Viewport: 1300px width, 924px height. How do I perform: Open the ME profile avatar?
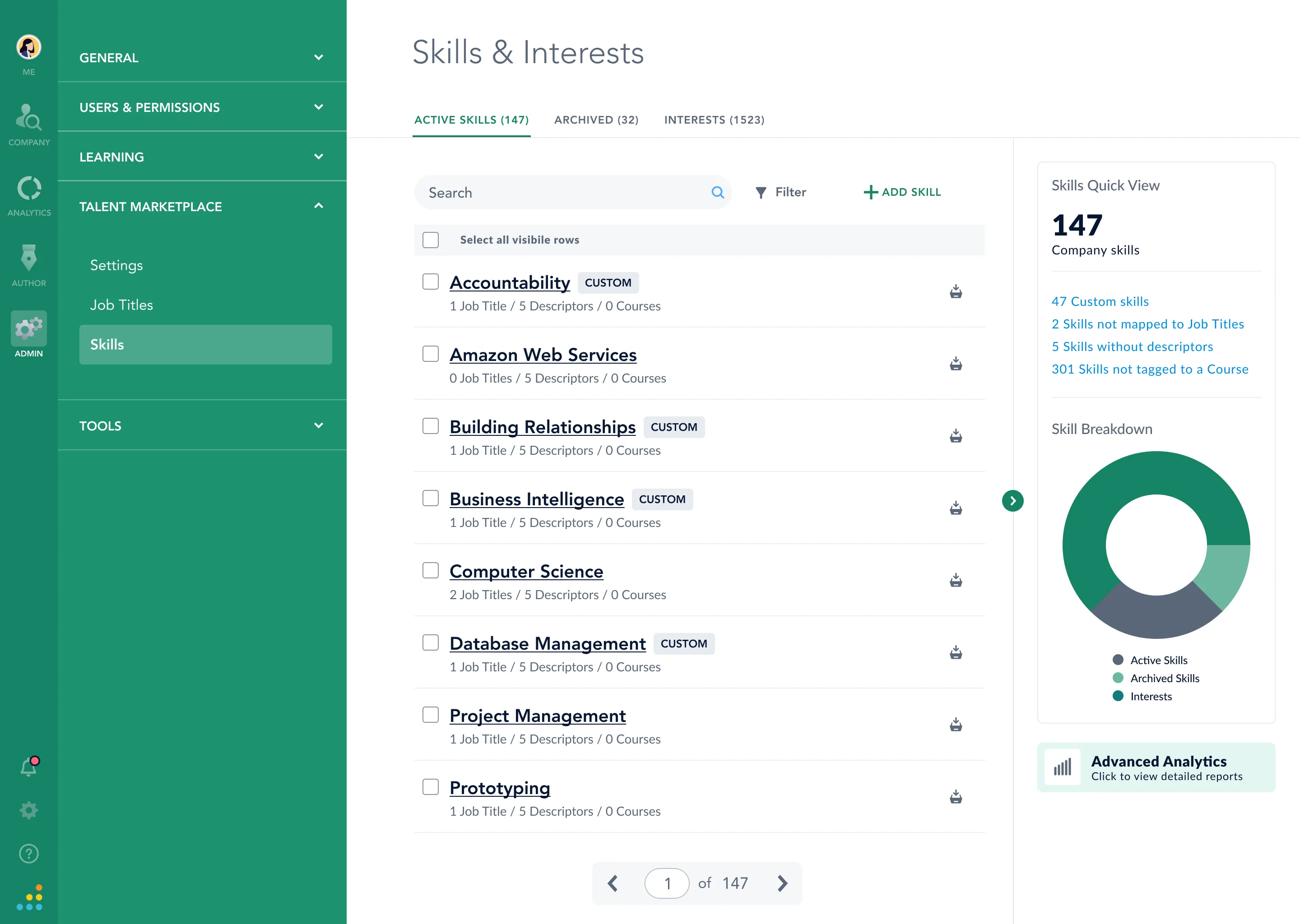[x=28, y=47]
